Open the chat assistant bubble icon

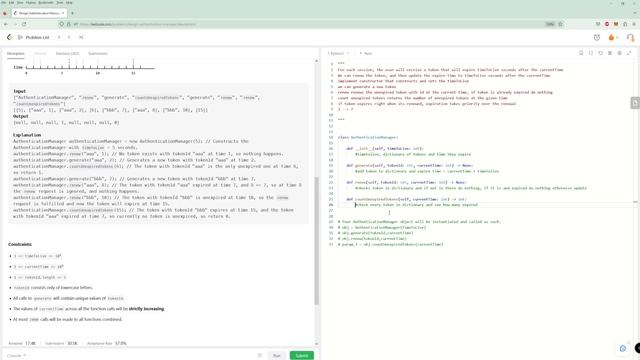623,348
